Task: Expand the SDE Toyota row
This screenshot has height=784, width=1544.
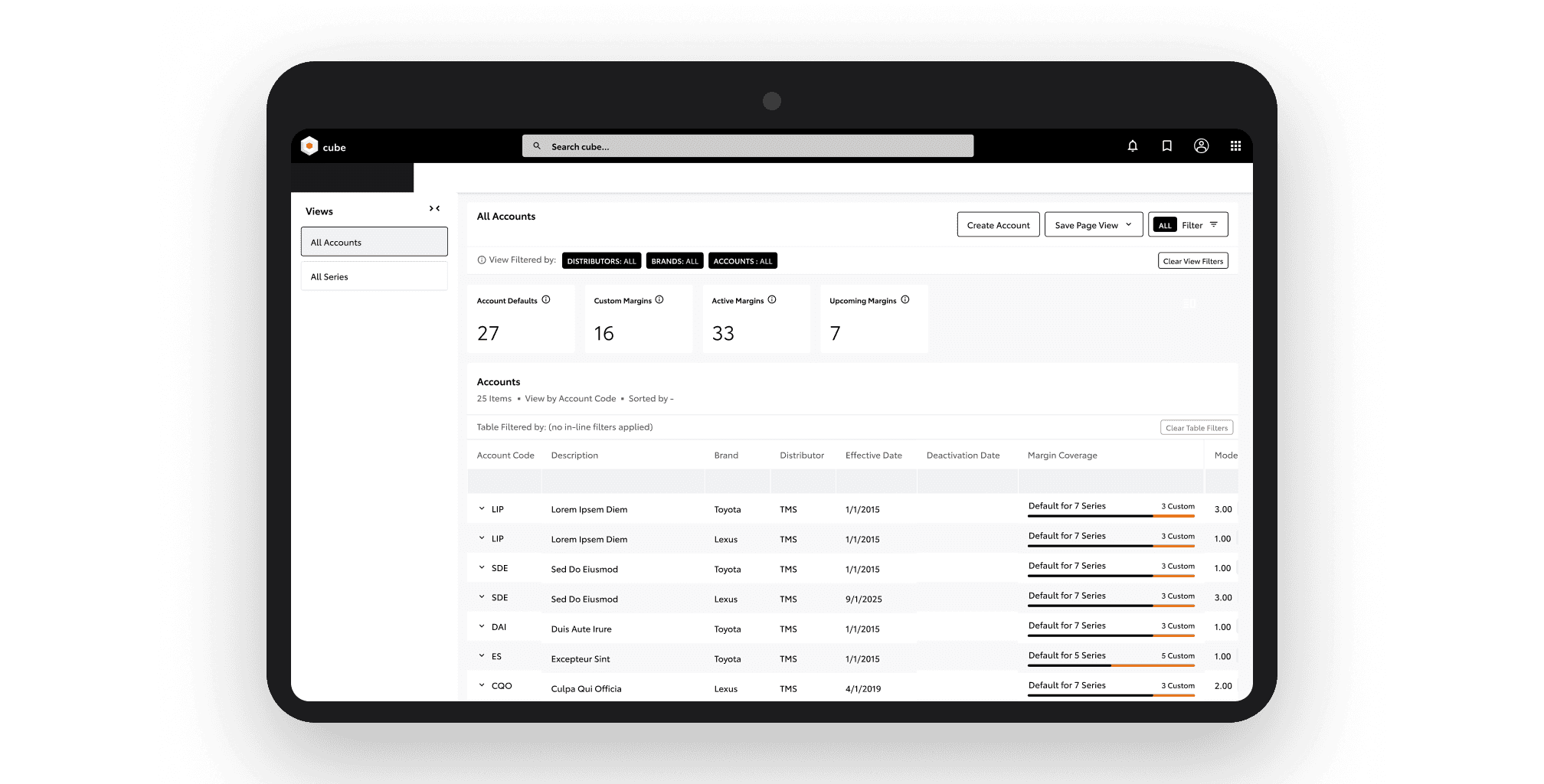Action: (x=482, y=567)
